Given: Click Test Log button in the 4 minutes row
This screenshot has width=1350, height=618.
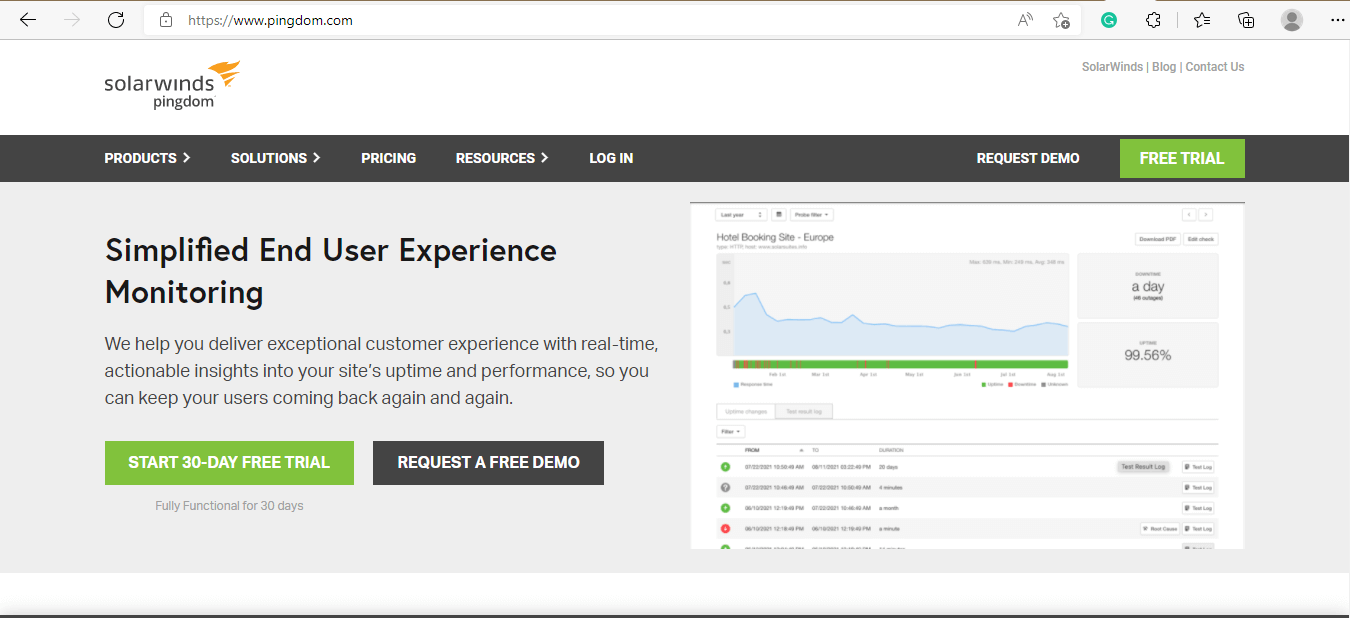Looking at the screenshot, I should pos(1198,487).
